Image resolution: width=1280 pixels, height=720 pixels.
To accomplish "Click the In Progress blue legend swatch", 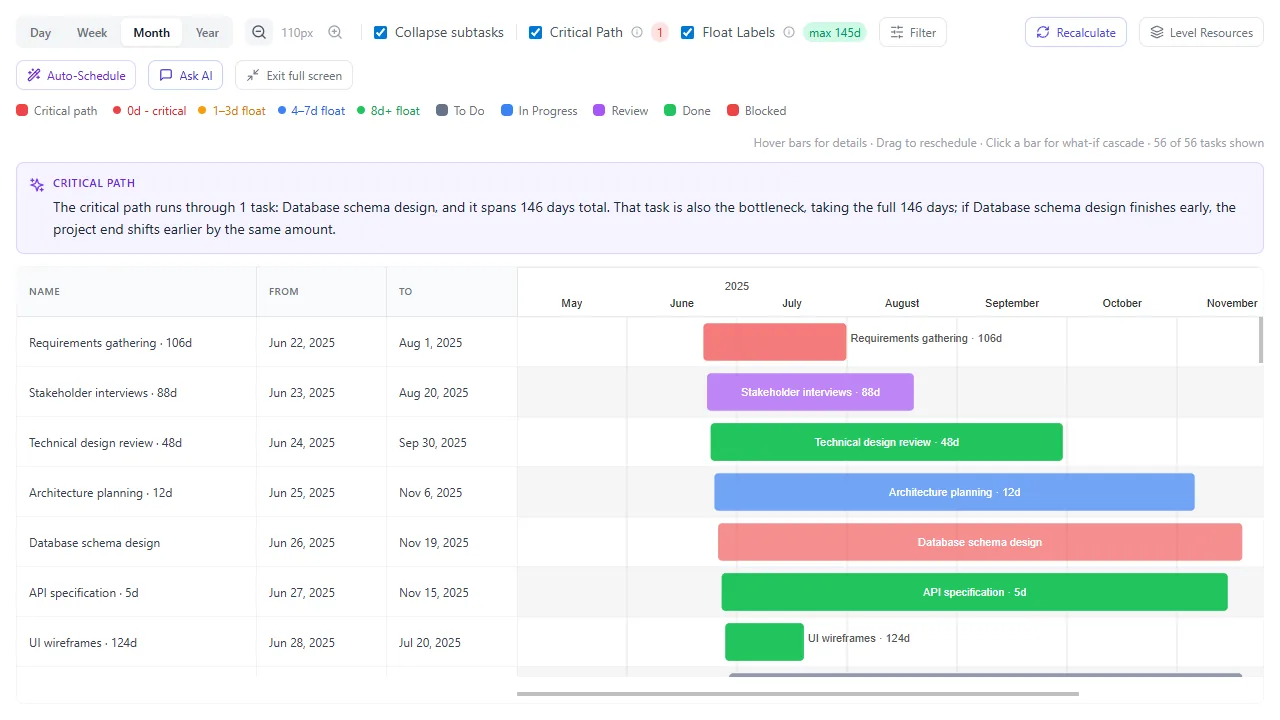I will tap(507, 111).
